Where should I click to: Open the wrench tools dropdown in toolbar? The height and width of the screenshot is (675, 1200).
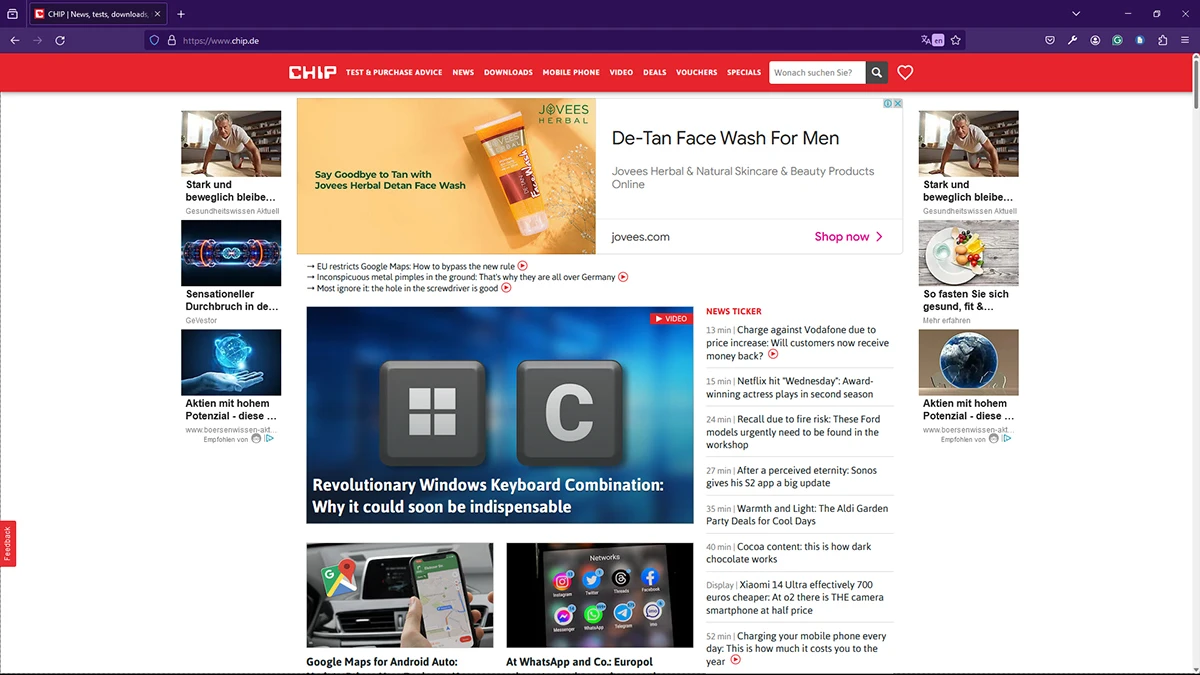pyautogui.click(x=1072, y=40)
